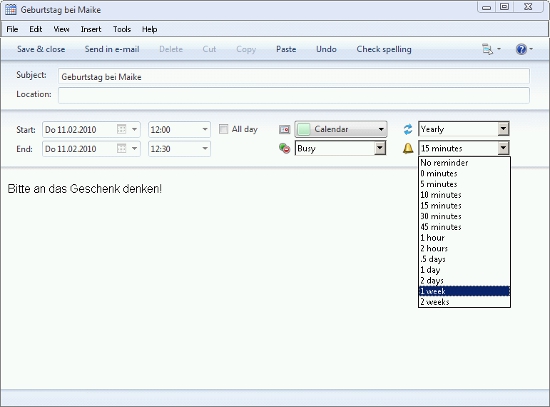Open the End date calendar picker icon
550x407 pixels.
coord(121,149)
